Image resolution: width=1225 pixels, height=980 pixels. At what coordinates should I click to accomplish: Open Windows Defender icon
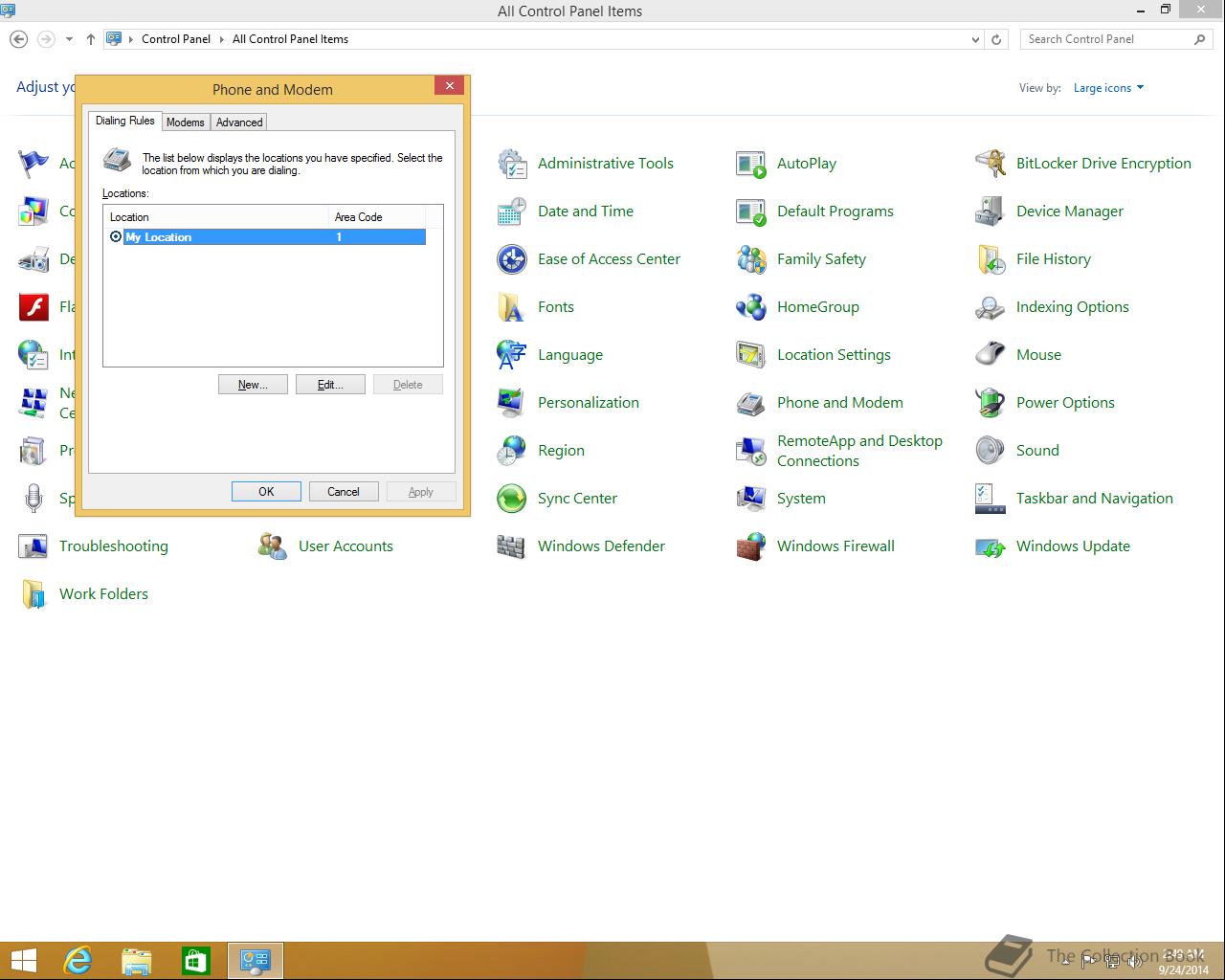click(512, 546)
